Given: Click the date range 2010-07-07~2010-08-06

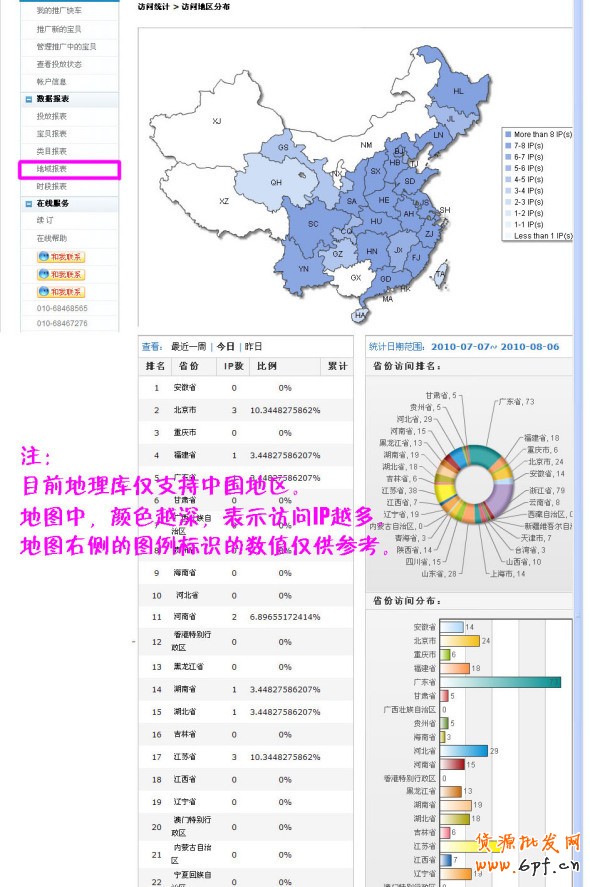Looking at the screenshot, I should coord(495,347).
